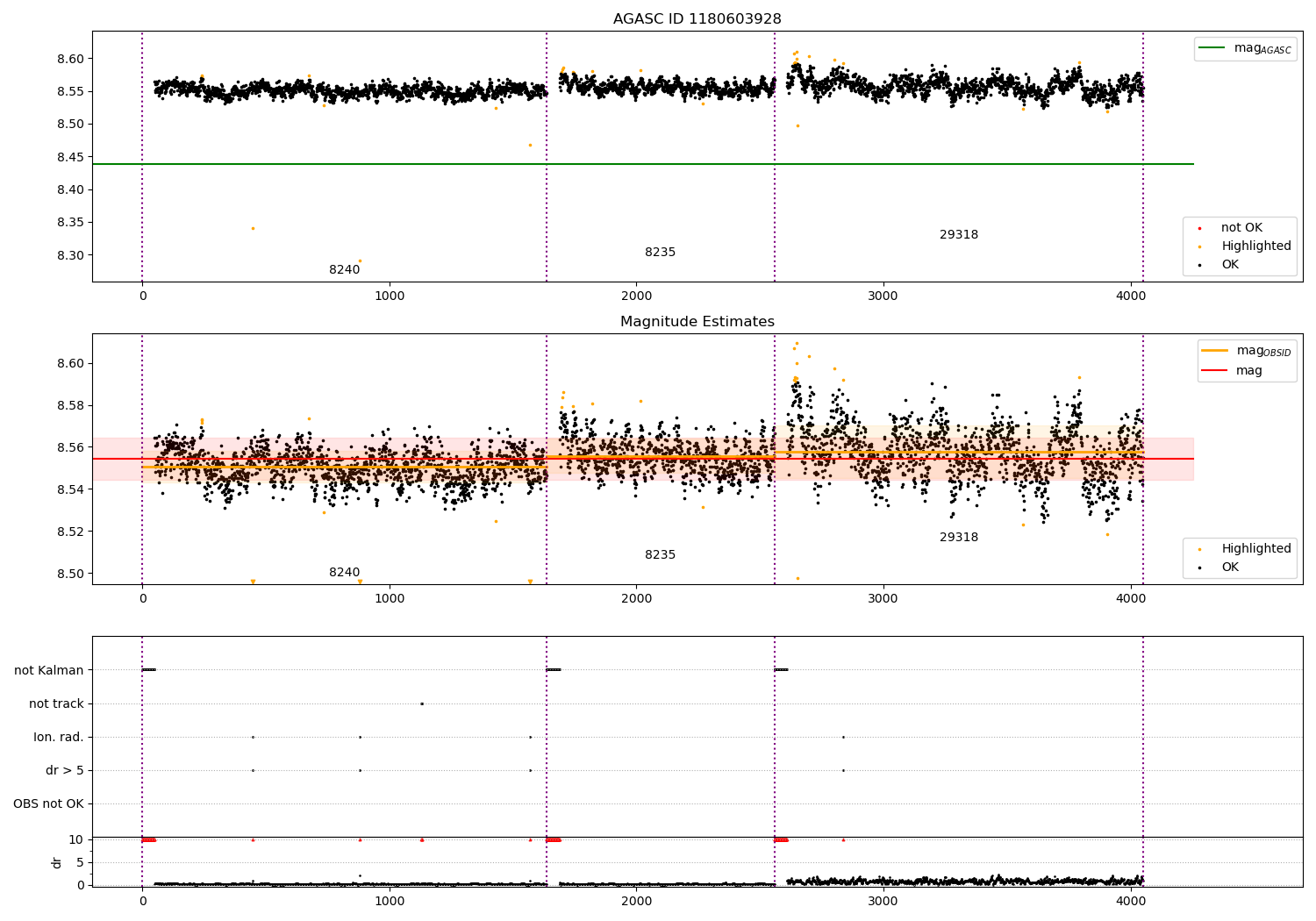Click the 'dr > 5' axis label

click(x=65, y=770)
